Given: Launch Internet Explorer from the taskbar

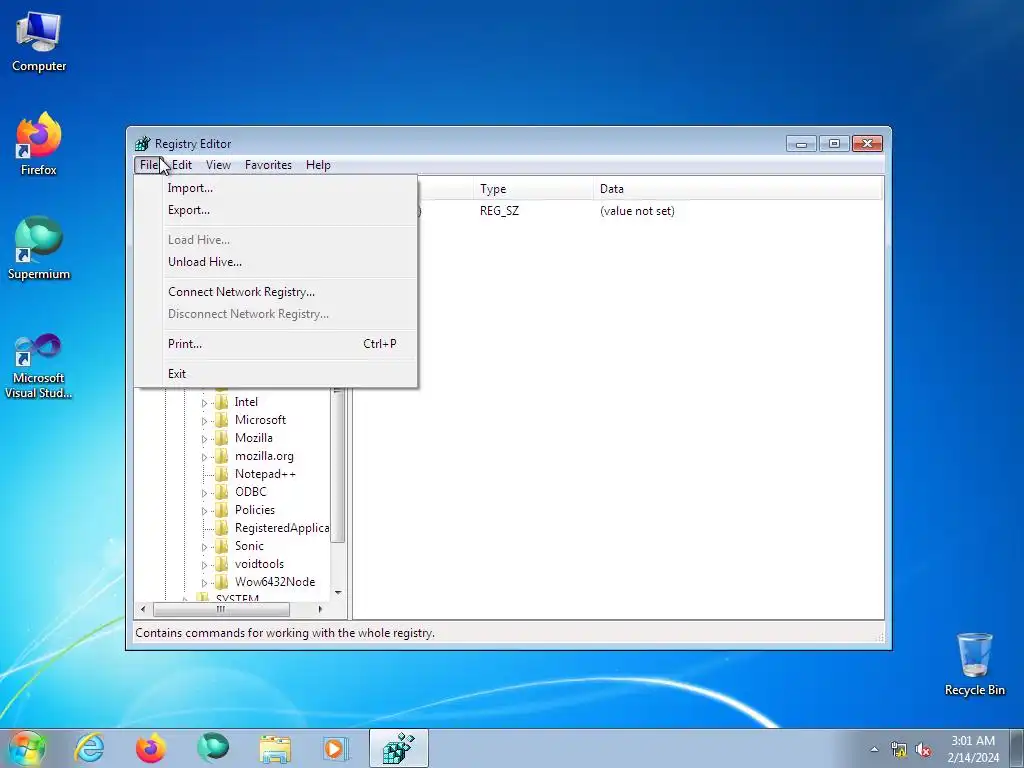Looking at the screenshot, I should [89, 748].
